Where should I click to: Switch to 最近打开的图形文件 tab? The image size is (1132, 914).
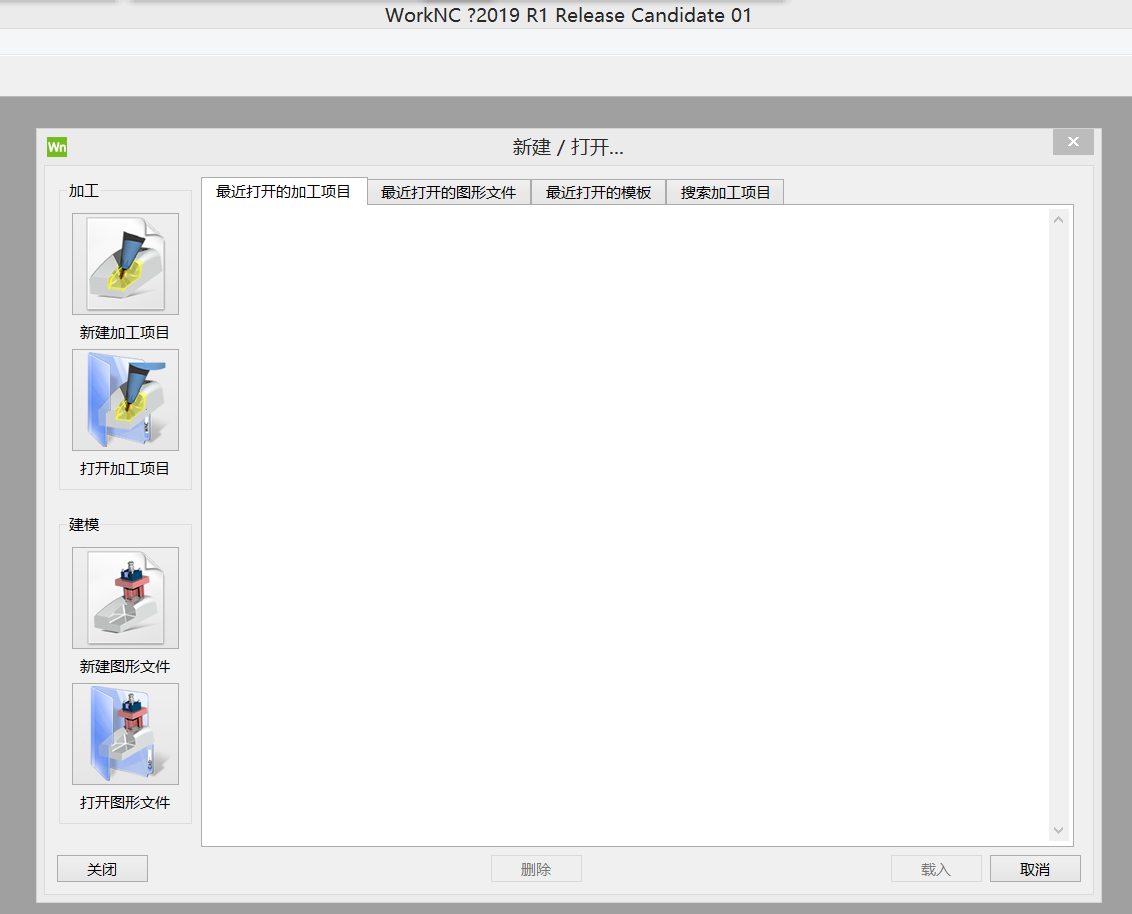coord(448,192)
